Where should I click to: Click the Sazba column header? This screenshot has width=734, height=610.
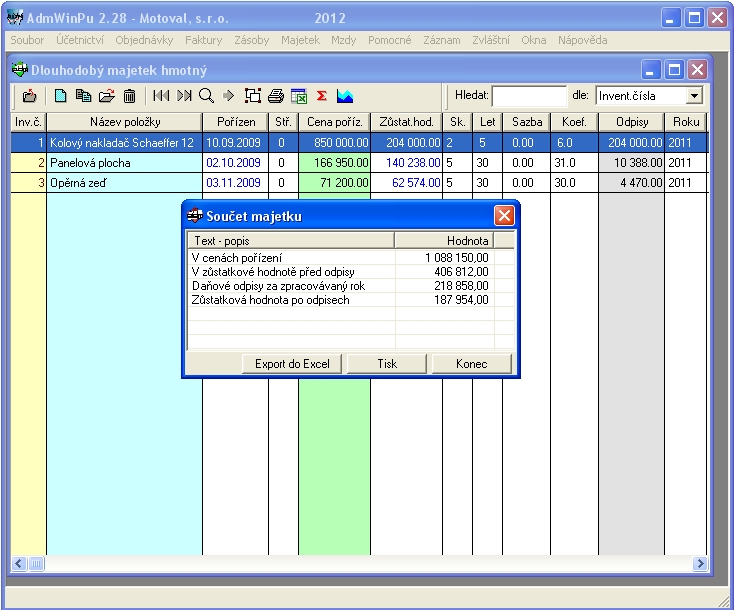[x=527, y=122]
